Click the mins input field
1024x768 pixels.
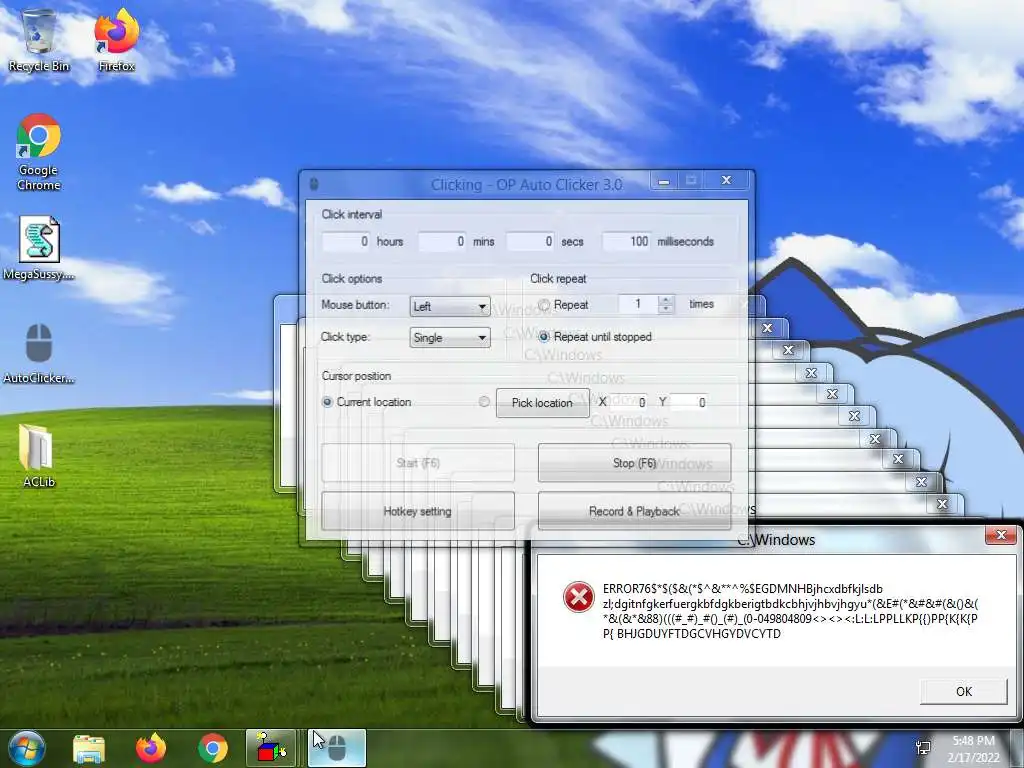(x=442, y=242)
